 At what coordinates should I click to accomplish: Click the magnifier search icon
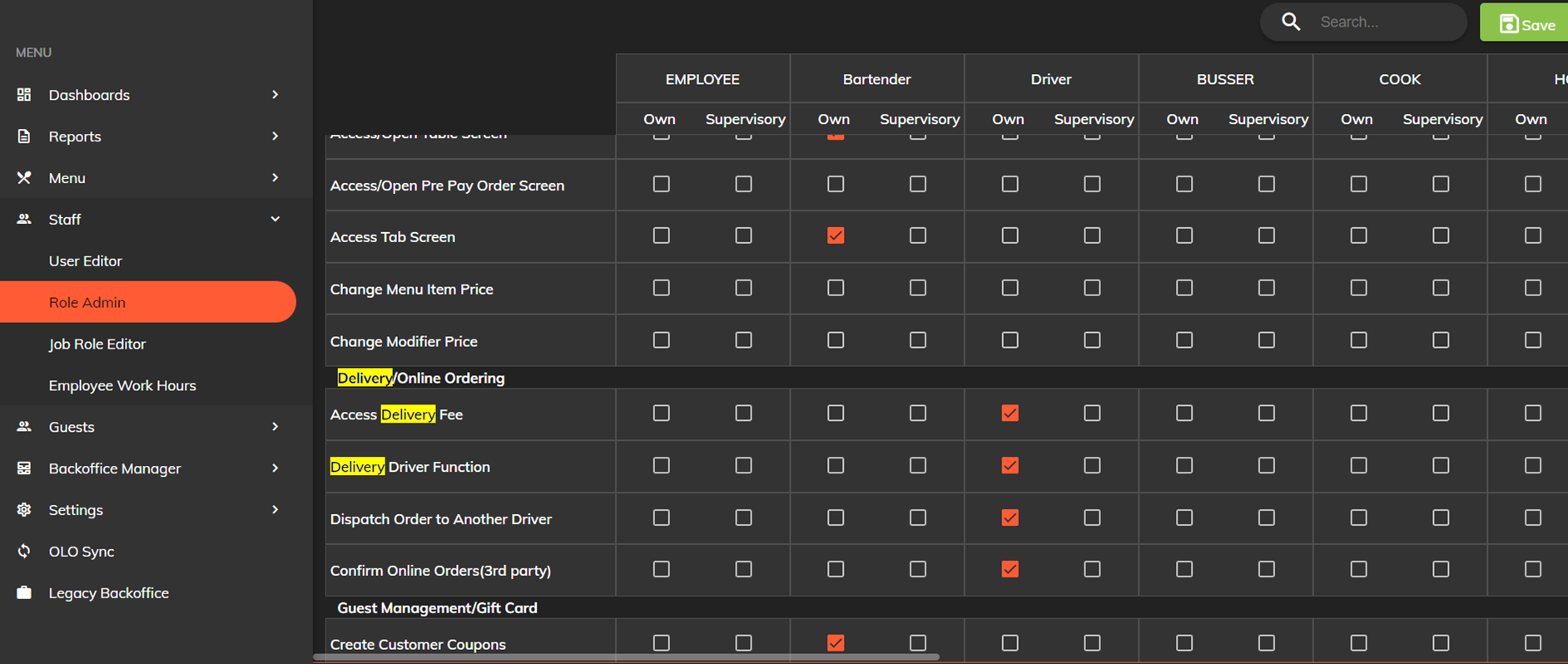(x=1291, y=22)
